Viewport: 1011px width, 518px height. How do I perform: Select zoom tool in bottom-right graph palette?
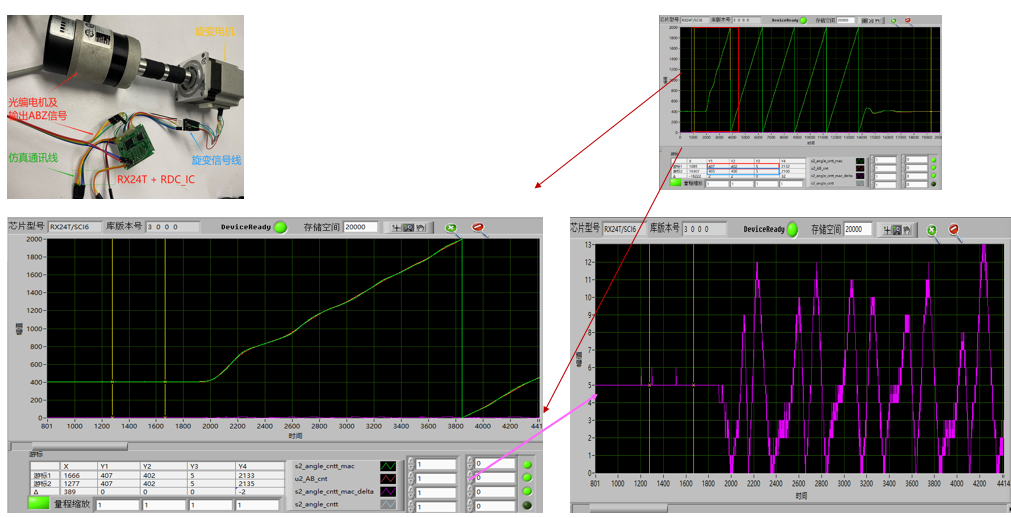coord(896,230)
